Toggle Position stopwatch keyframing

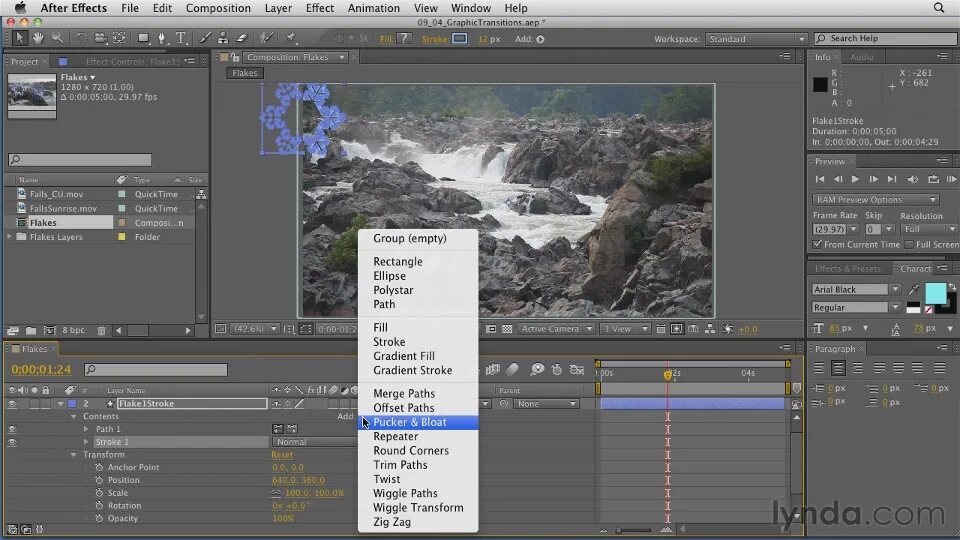99,480
